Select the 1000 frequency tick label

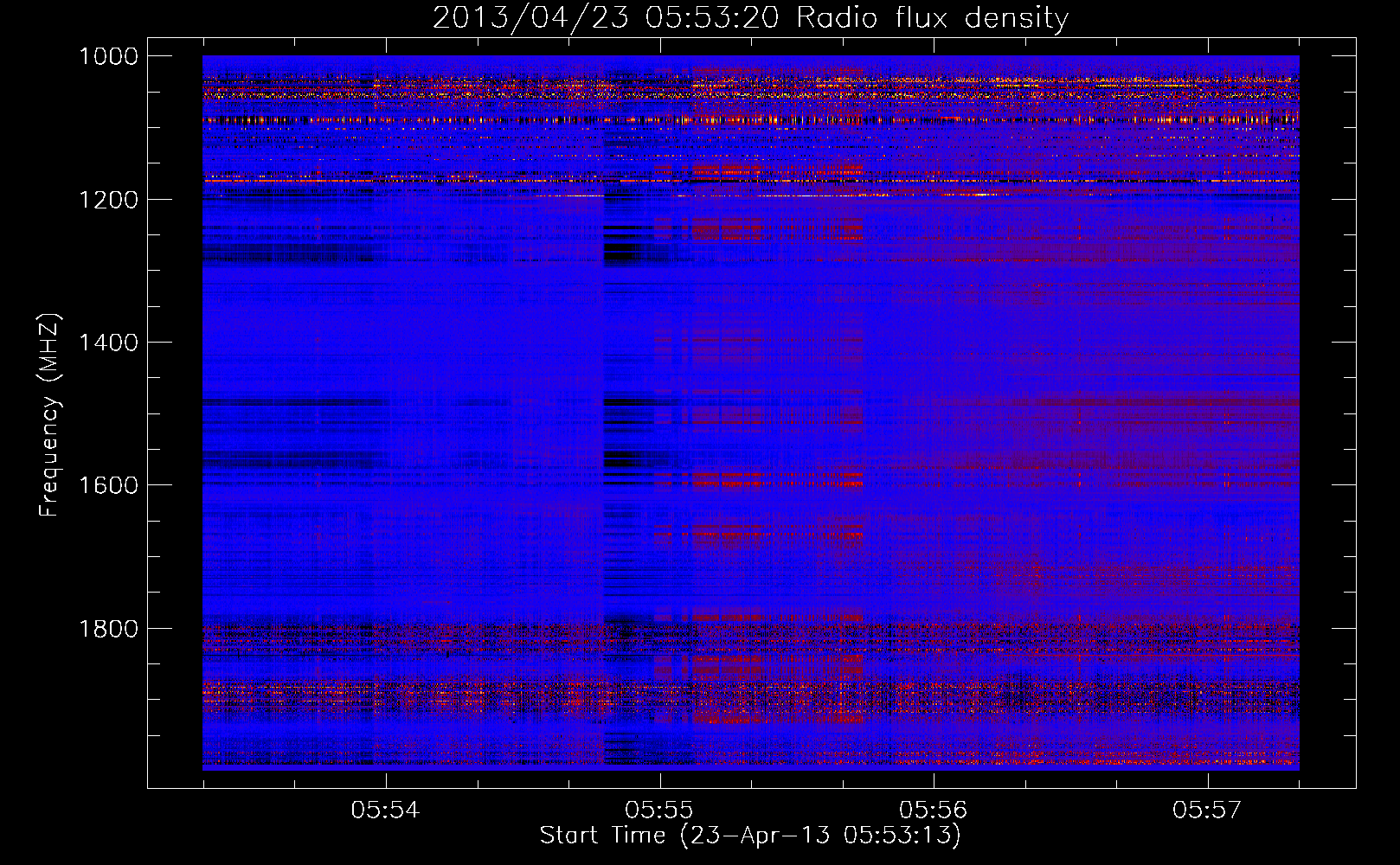coord(108,56)
